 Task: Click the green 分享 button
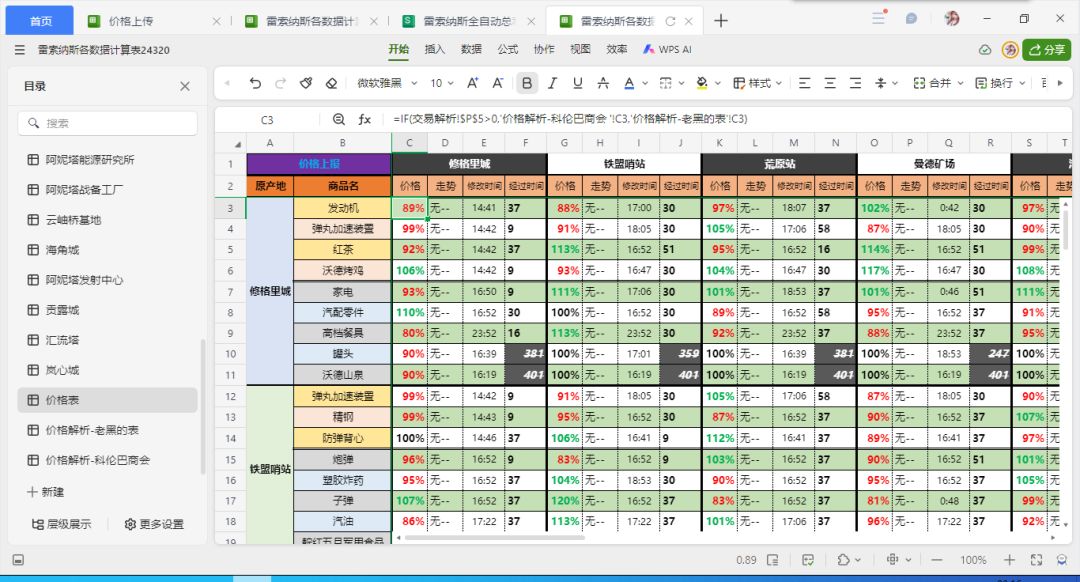(1046, 50)
